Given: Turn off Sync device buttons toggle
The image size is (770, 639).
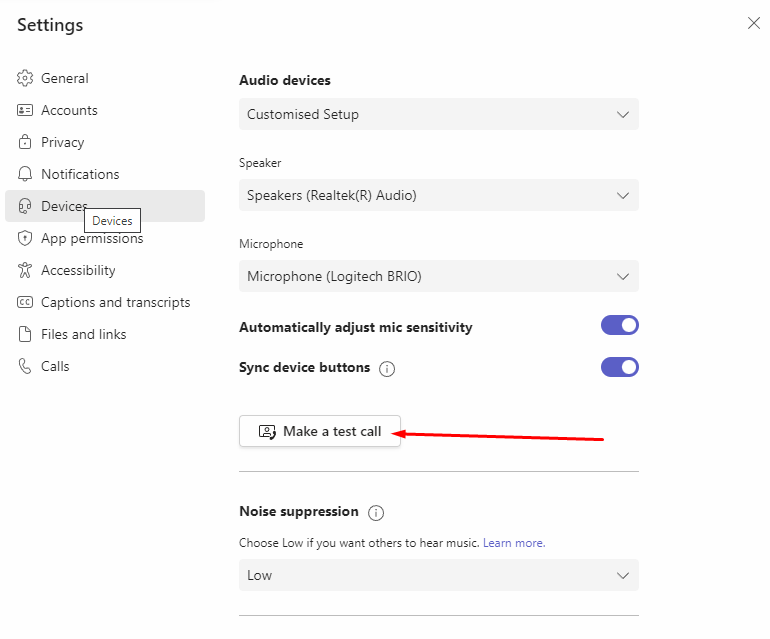Looking at the screenshot, I should 620,367.
